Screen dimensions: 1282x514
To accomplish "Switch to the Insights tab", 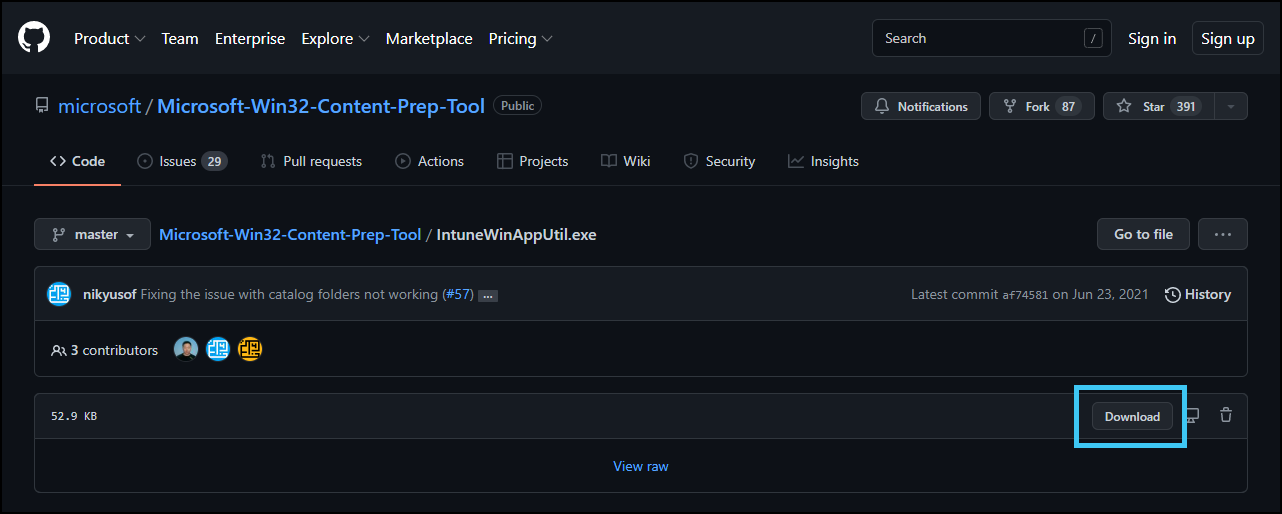I will point(823,161).
